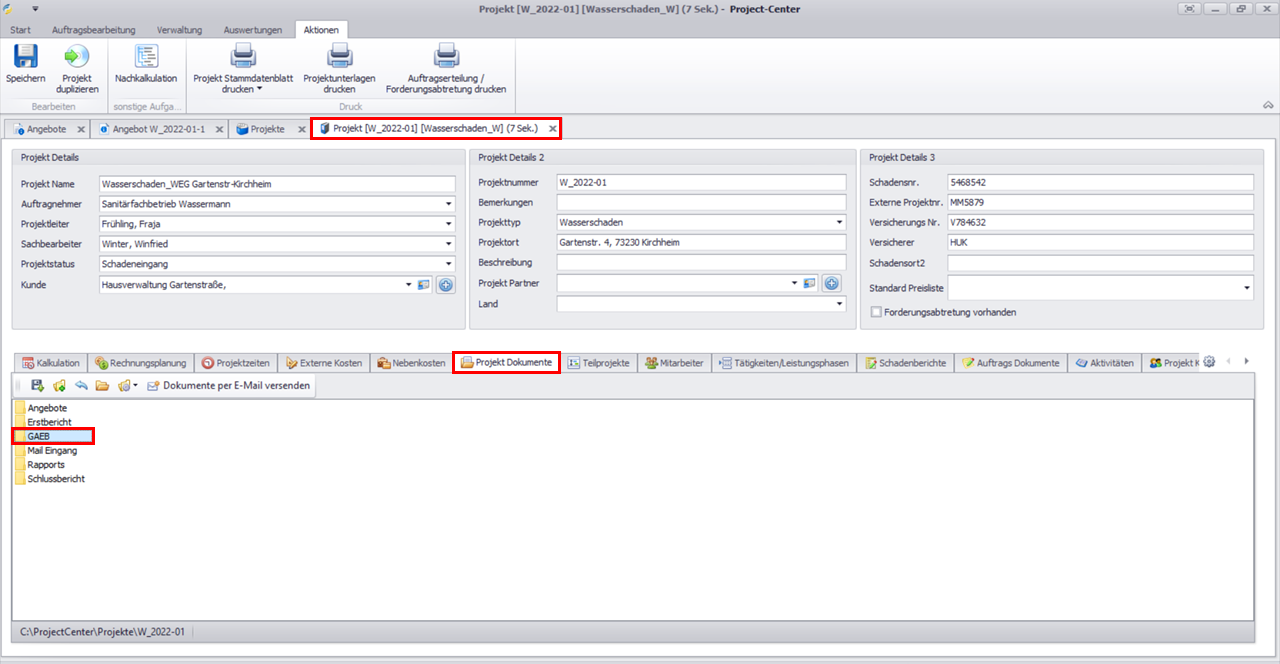Select the Schlussbericht folder
The width and height of the screenshot is (1280, 664).
tap(55, 479)
